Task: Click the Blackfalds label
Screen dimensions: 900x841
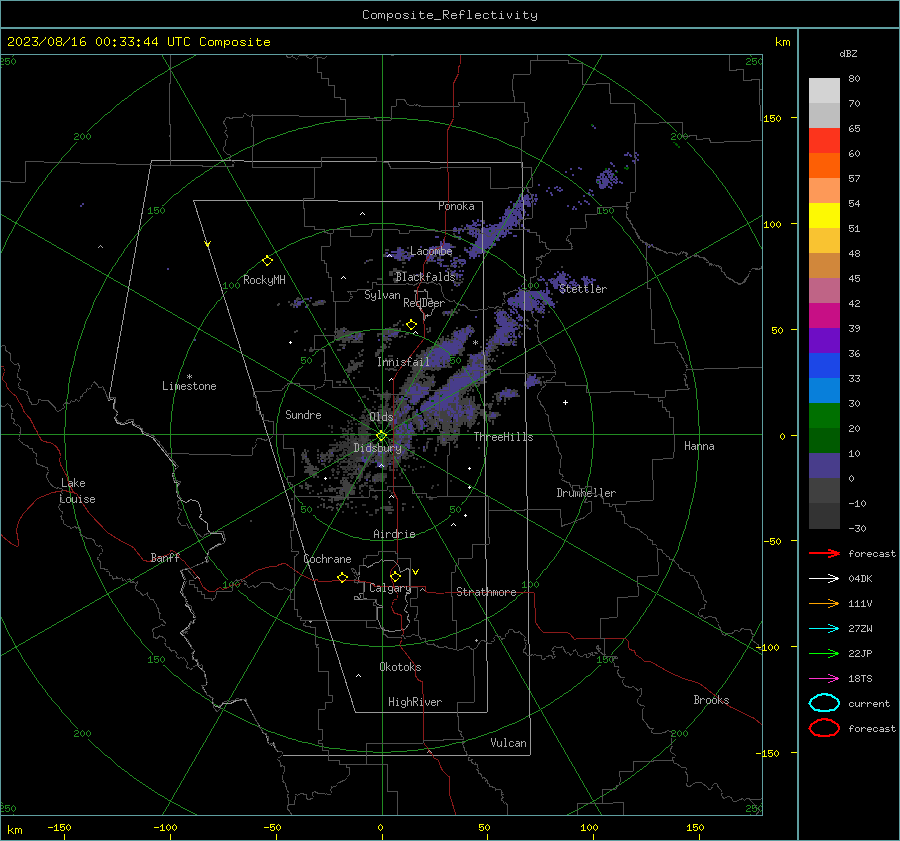Action: [425, 277]
